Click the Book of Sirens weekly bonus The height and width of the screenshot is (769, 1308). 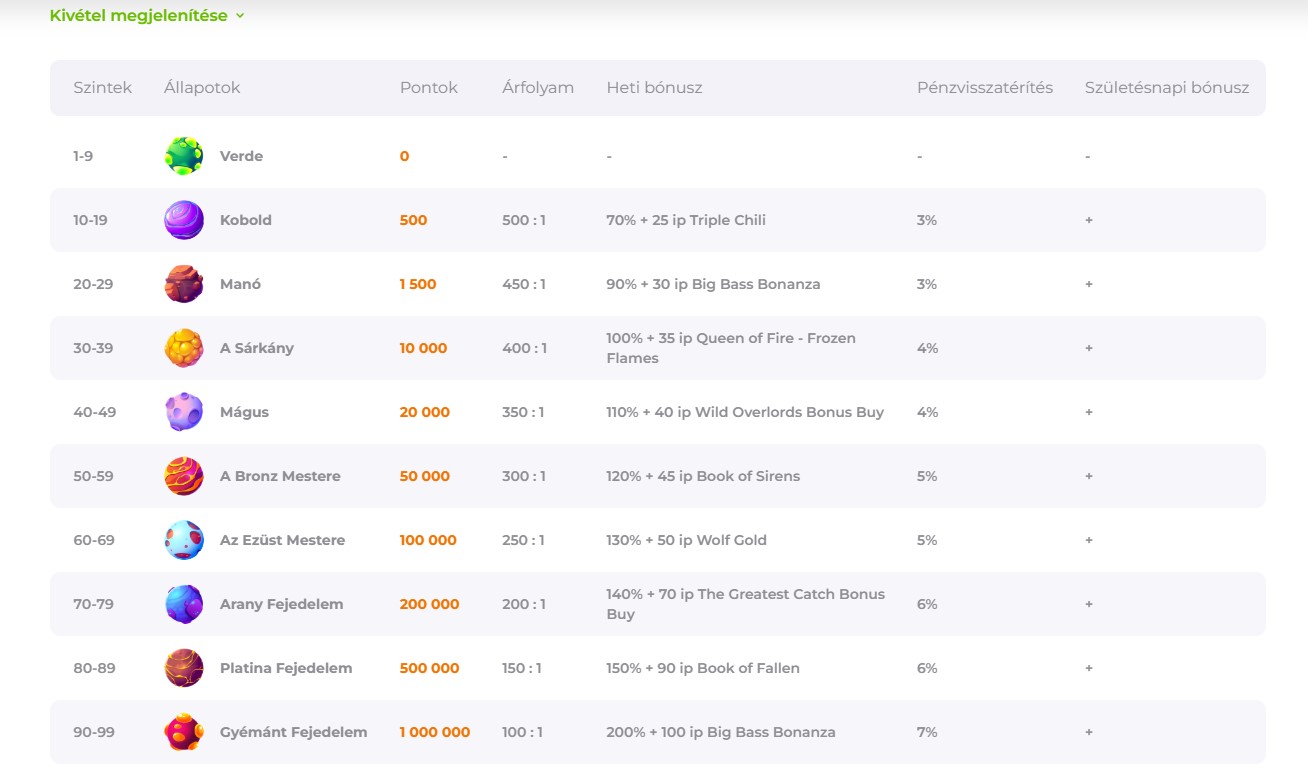[702, 476]
